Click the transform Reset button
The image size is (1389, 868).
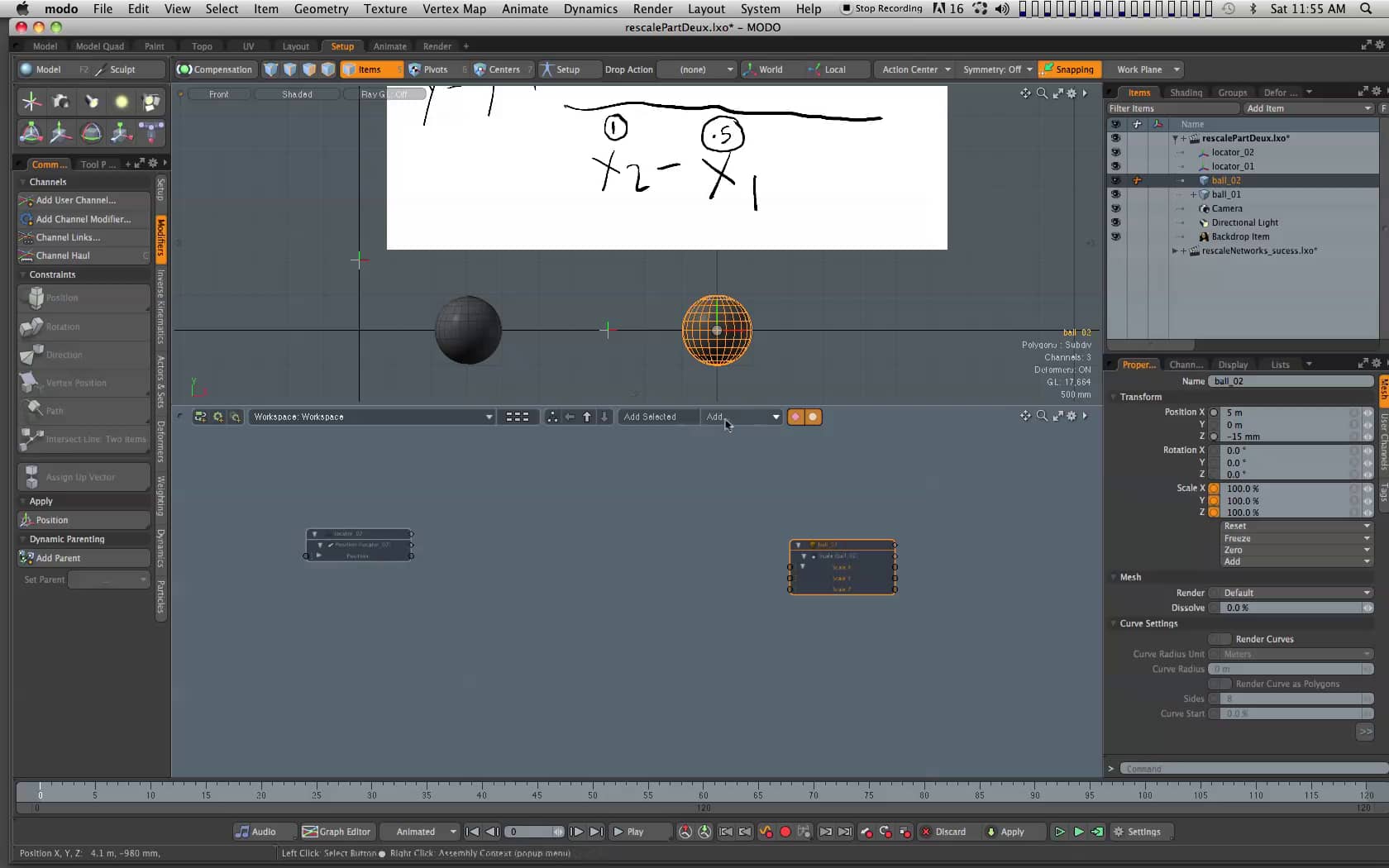1296,526
